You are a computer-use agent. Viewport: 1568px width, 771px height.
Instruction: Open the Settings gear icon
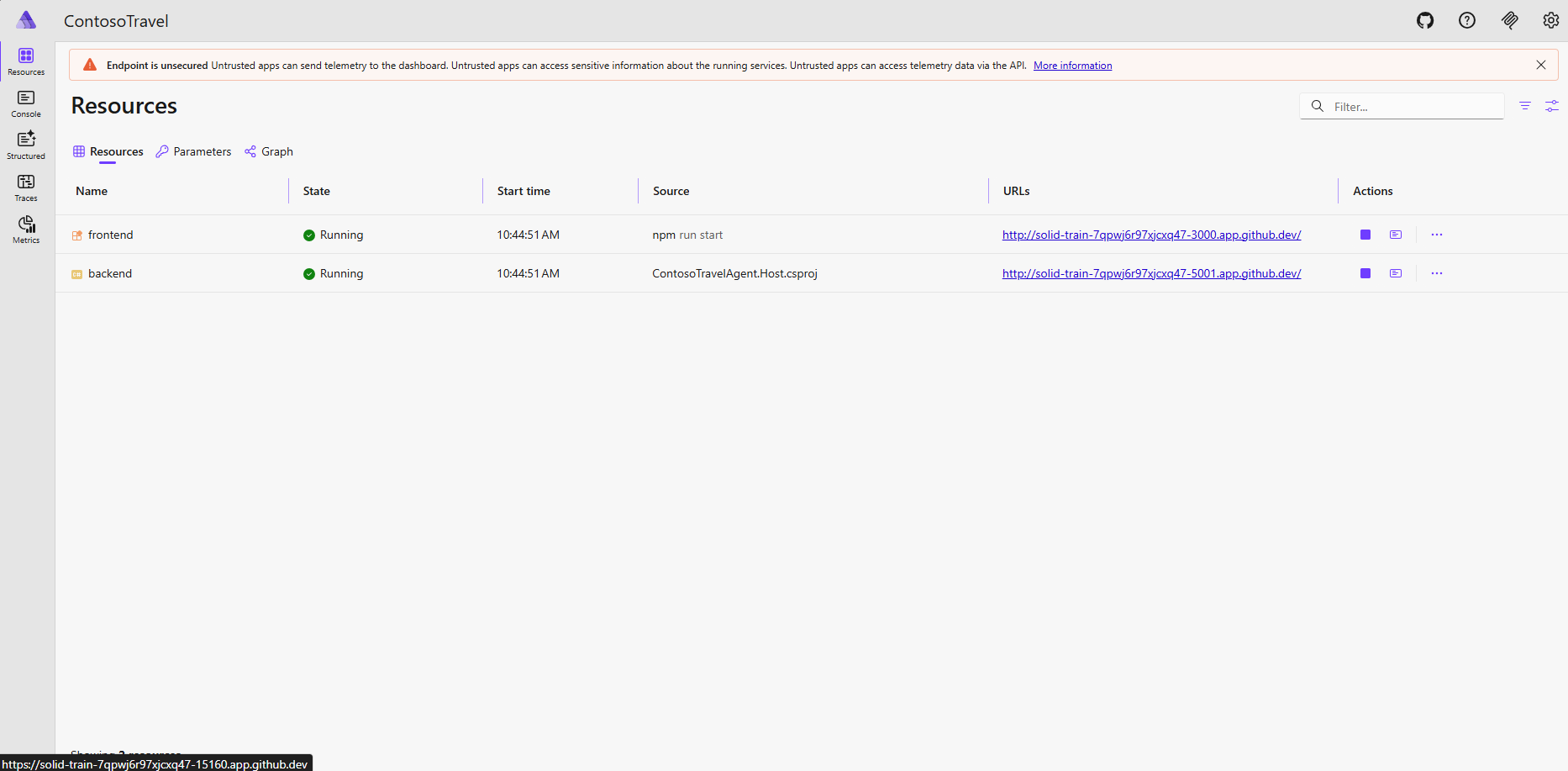click(x=1550, y=21)
